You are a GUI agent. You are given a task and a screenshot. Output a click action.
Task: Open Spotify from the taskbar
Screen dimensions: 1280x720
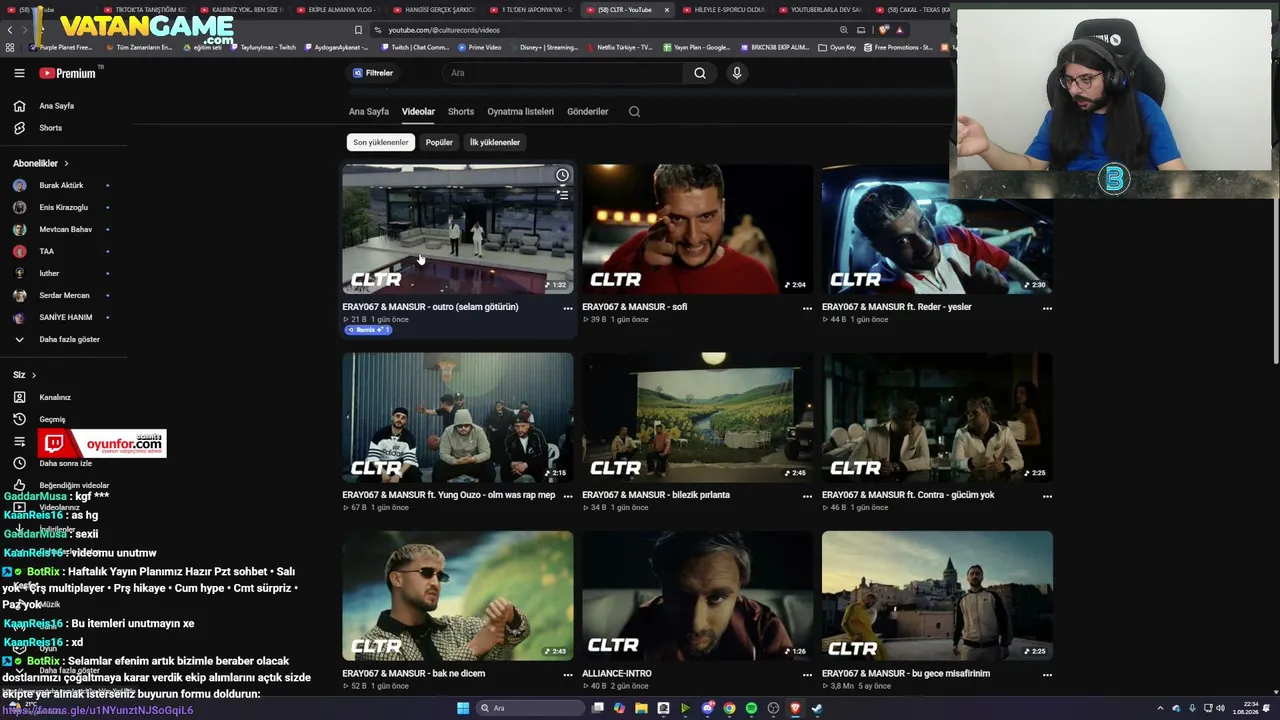tap(751, 708)
